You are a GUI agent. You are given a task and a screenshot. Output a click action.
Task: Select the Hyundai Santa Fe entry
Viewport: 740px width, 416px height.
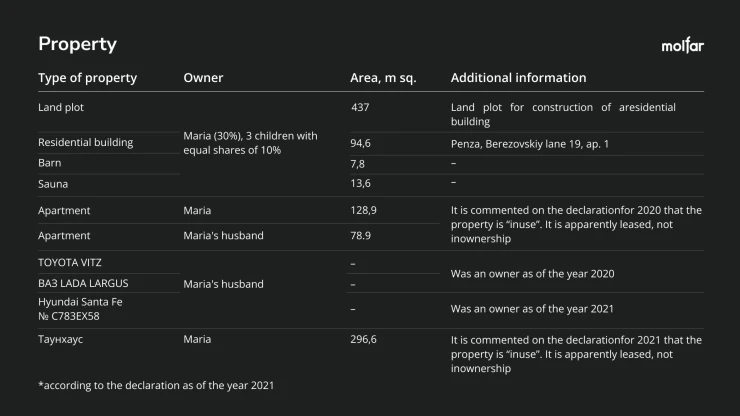(80, 309)
